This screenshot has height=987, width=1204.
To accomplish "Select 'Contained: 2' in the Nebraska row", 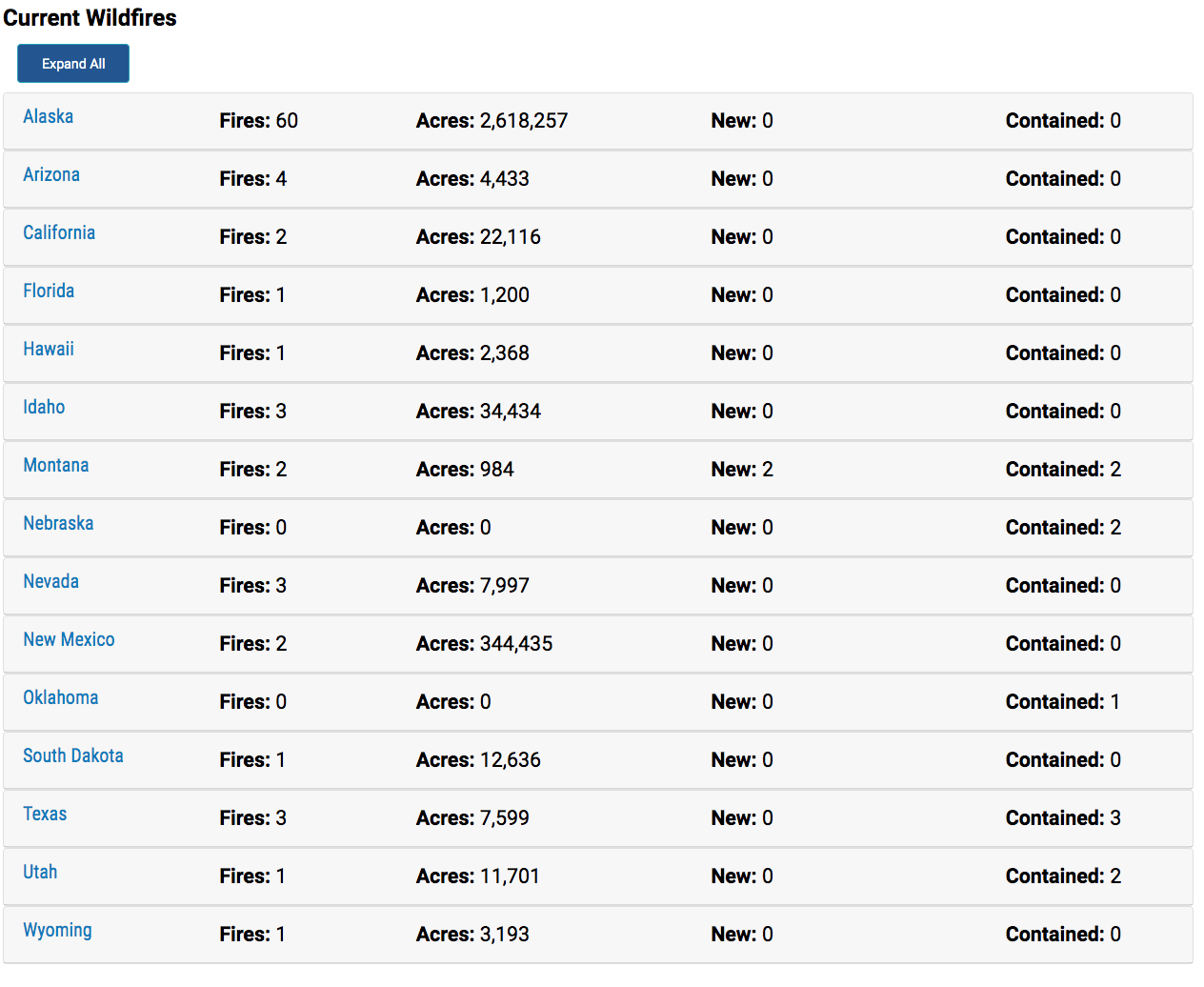I will (x=1063, y=528).
